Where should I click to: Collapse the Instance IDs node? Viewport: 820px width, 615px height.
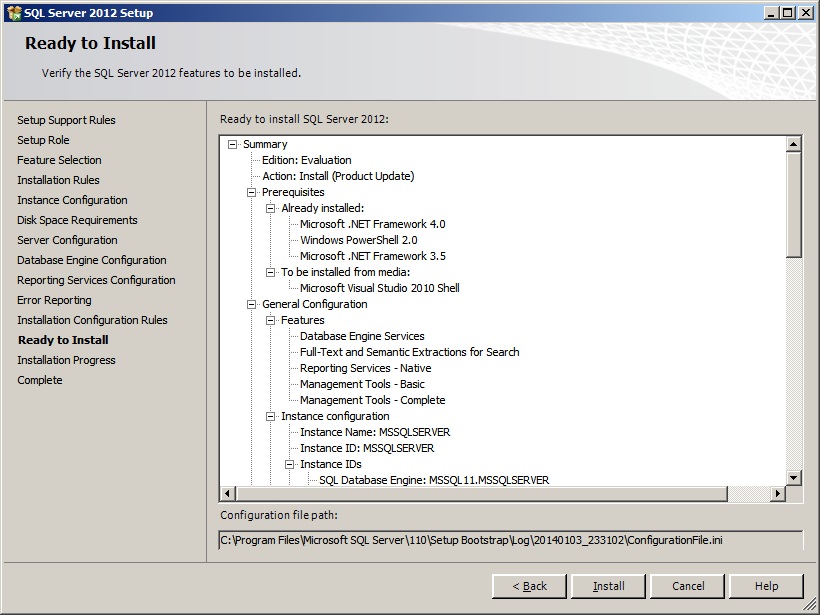point(290,464)
